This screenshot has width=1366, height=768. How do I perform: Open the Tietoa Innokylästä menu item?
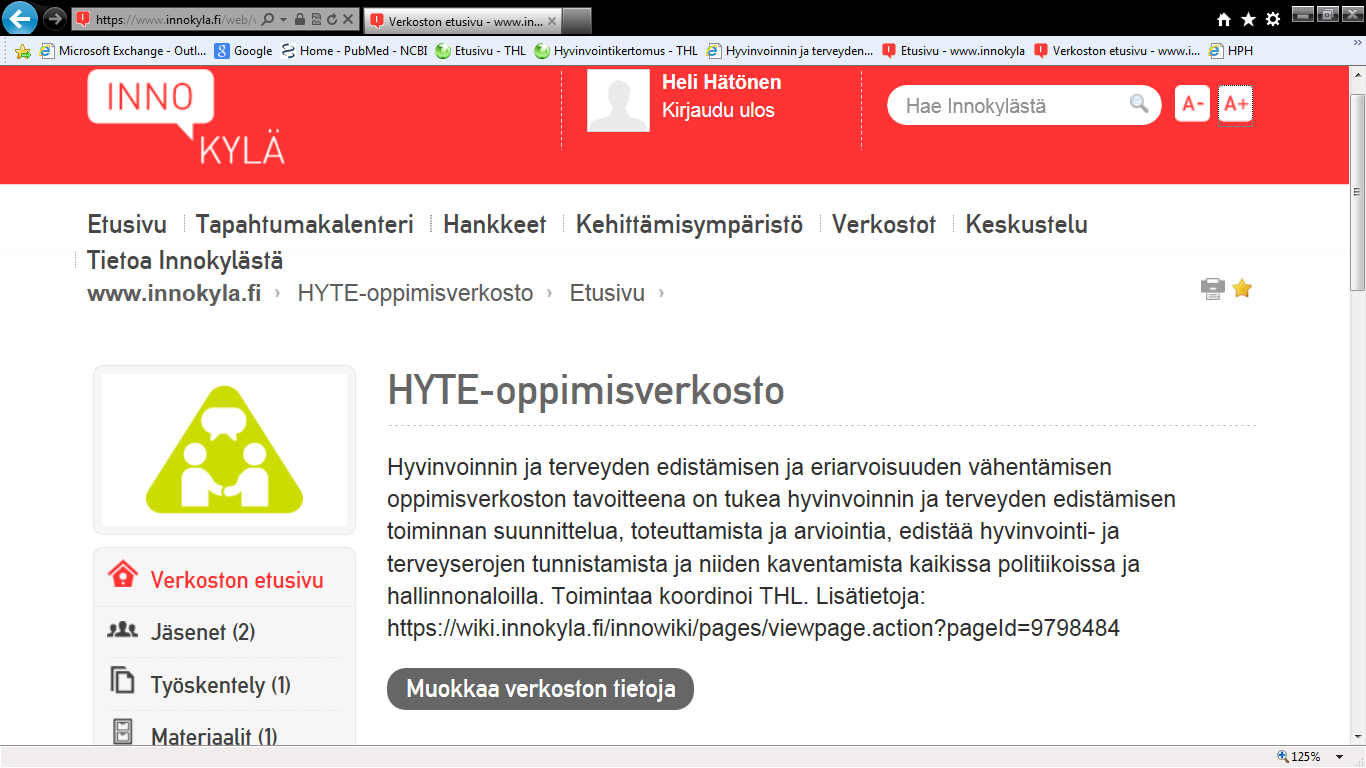[185, 261]
